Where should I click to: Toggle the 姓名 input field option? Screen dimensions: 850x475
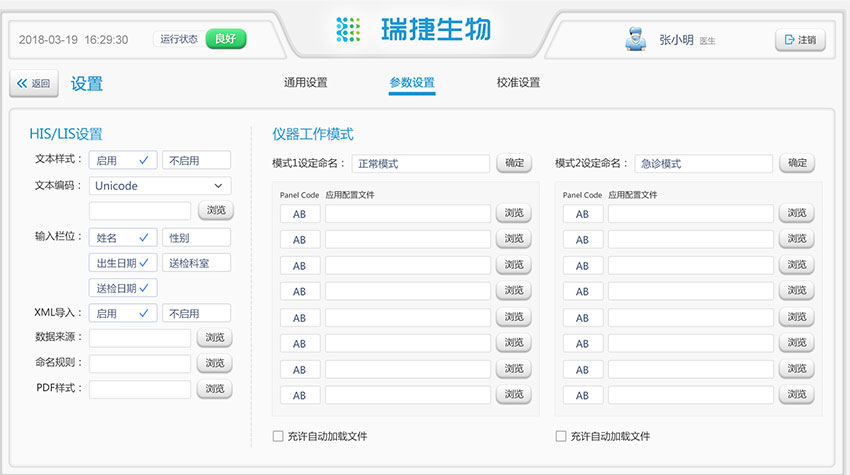123,238
